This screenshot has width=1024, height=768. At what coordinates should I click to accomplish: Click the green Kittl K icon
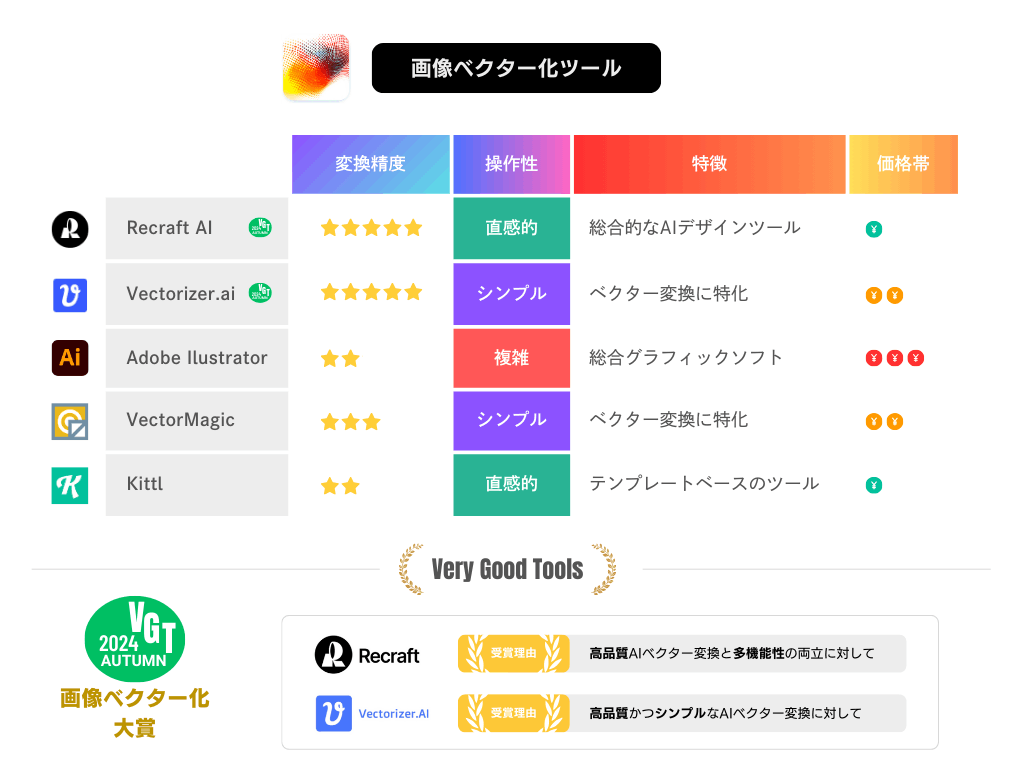click(70, 485)
